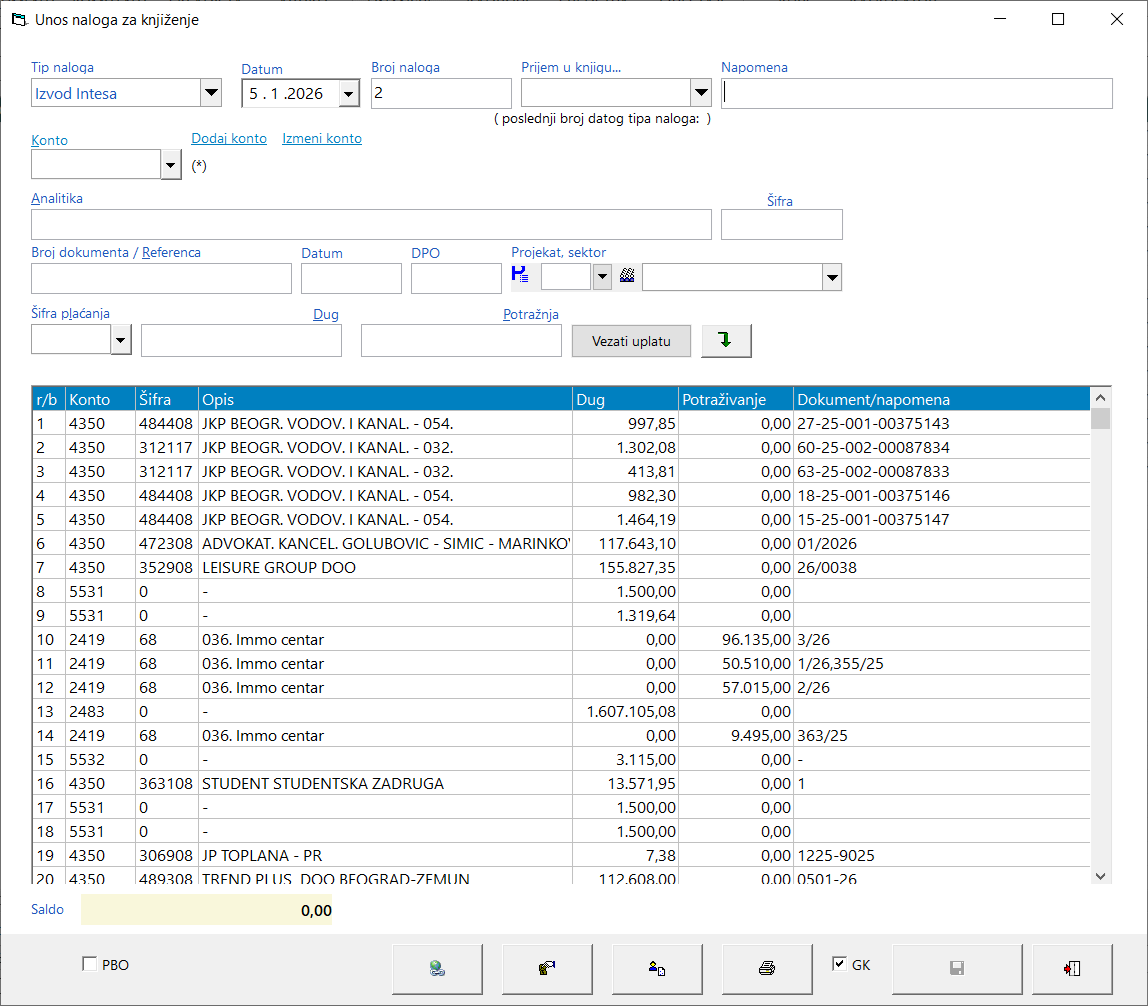This screenshot has width=1148, height=1006.
Task: Open the Datum date picker arrow
Action: point(348,94)
